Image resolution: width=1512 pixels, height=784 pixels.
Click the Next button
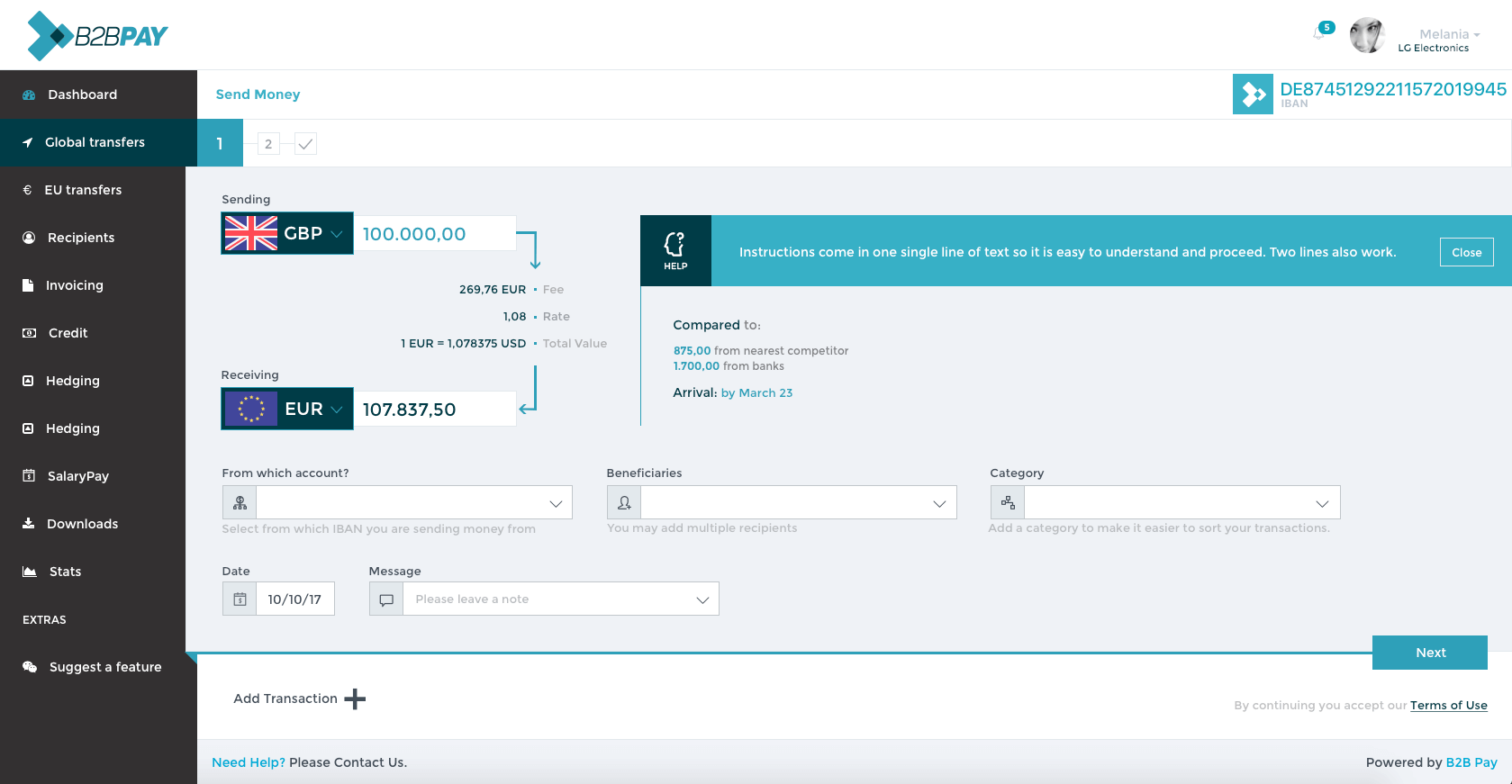click(1429, 653)
